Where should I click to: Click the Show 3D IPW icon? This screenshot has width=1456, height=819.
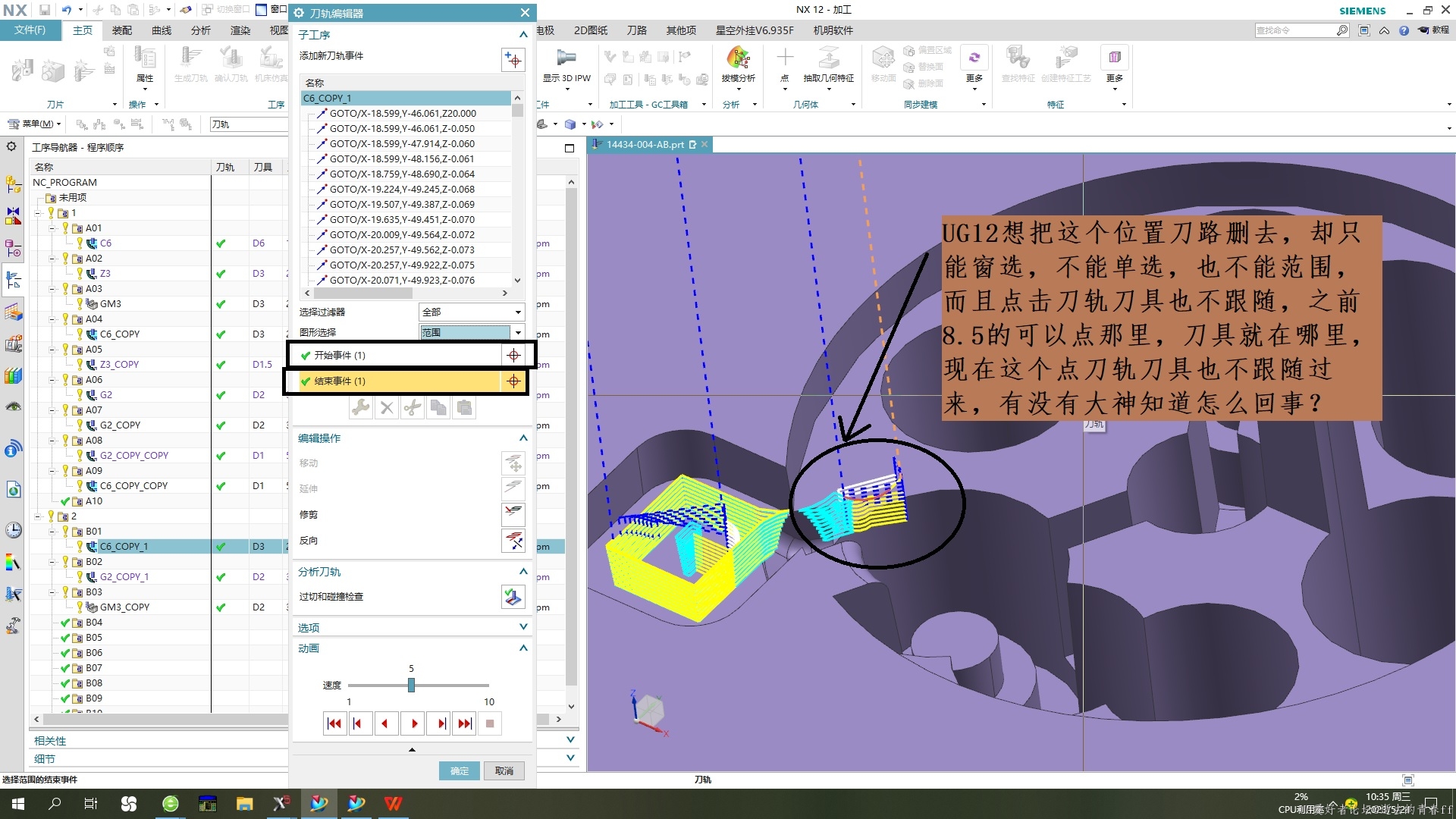pos(566,58)
